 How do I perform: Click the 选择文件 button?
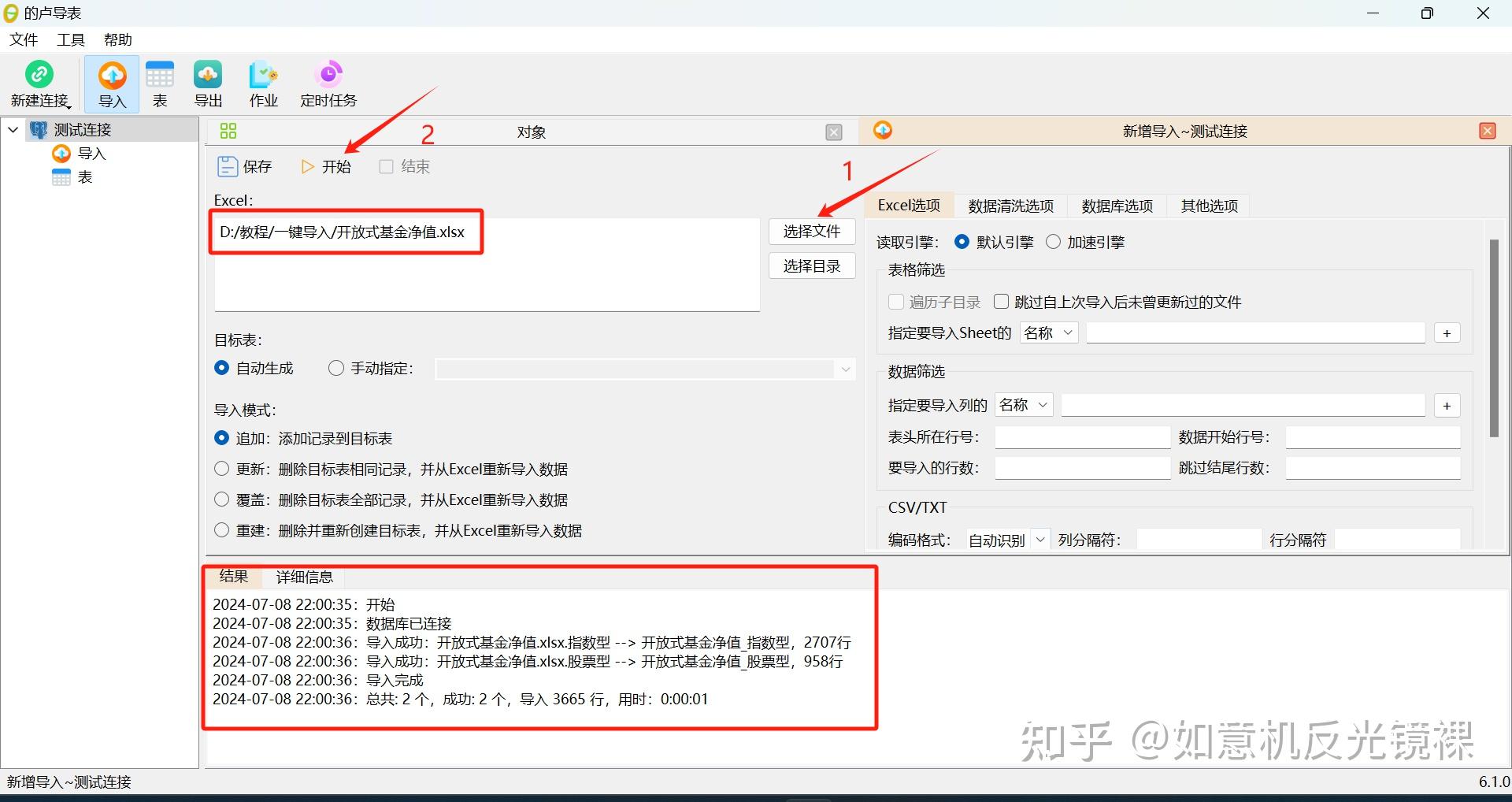811,231
